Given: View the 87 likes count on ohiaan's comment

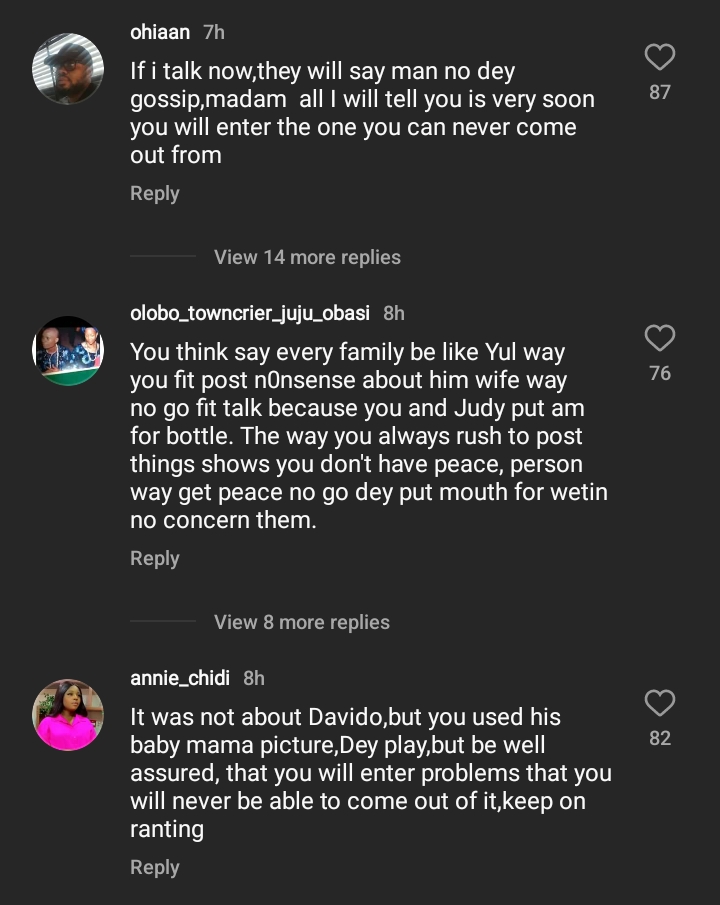Looking at the screenshot, I should pos(660,92).
